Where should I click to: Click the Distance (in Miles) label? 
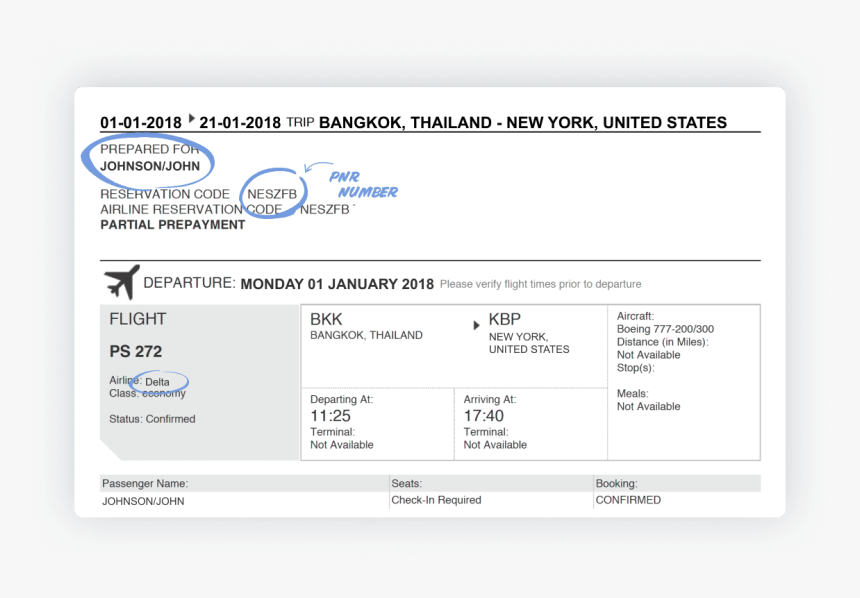(663, 342)
